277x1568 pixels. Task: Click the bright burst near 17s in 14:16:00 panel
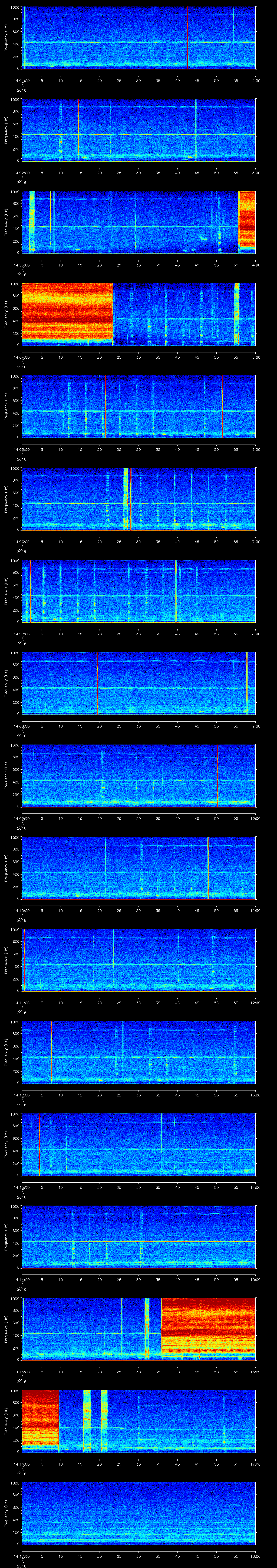[x=87, y=1421]
